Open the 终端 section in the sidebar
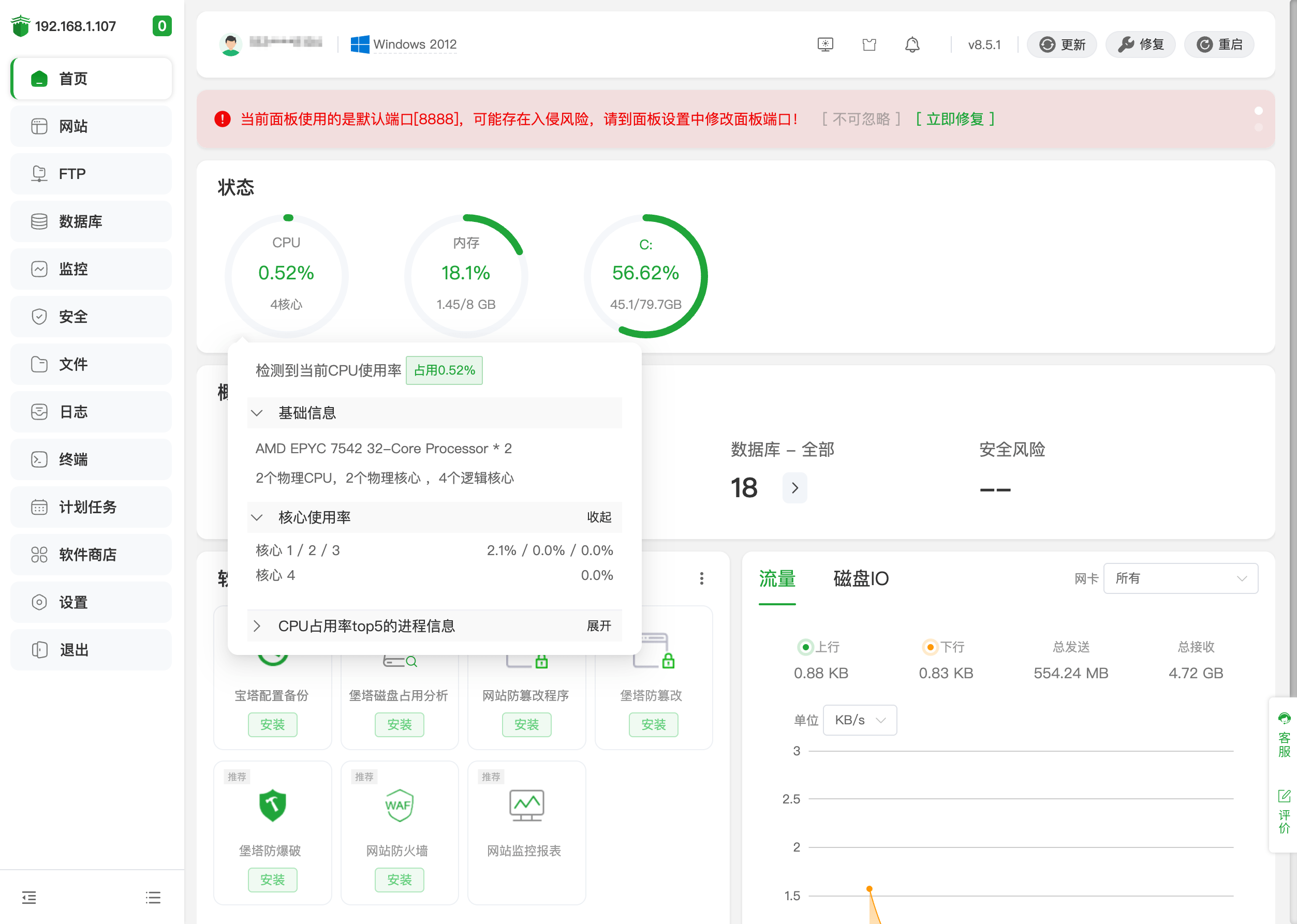 73,459
